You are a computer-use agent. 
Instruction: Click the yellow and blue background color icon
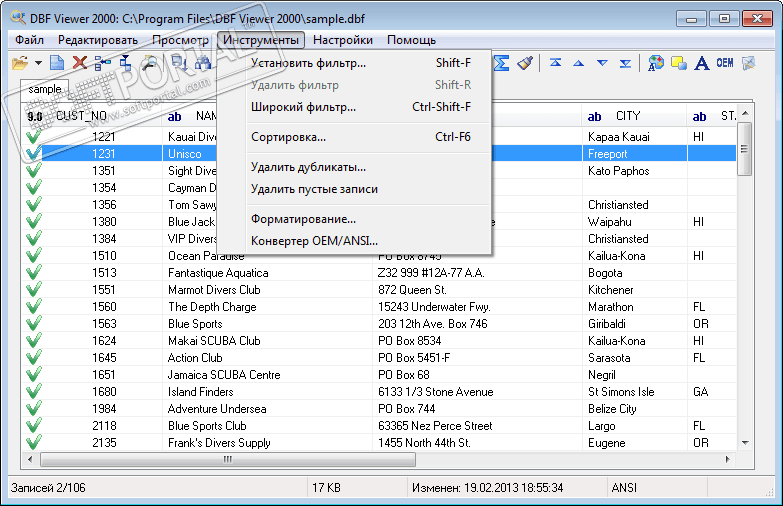click(x=679, y=63)
